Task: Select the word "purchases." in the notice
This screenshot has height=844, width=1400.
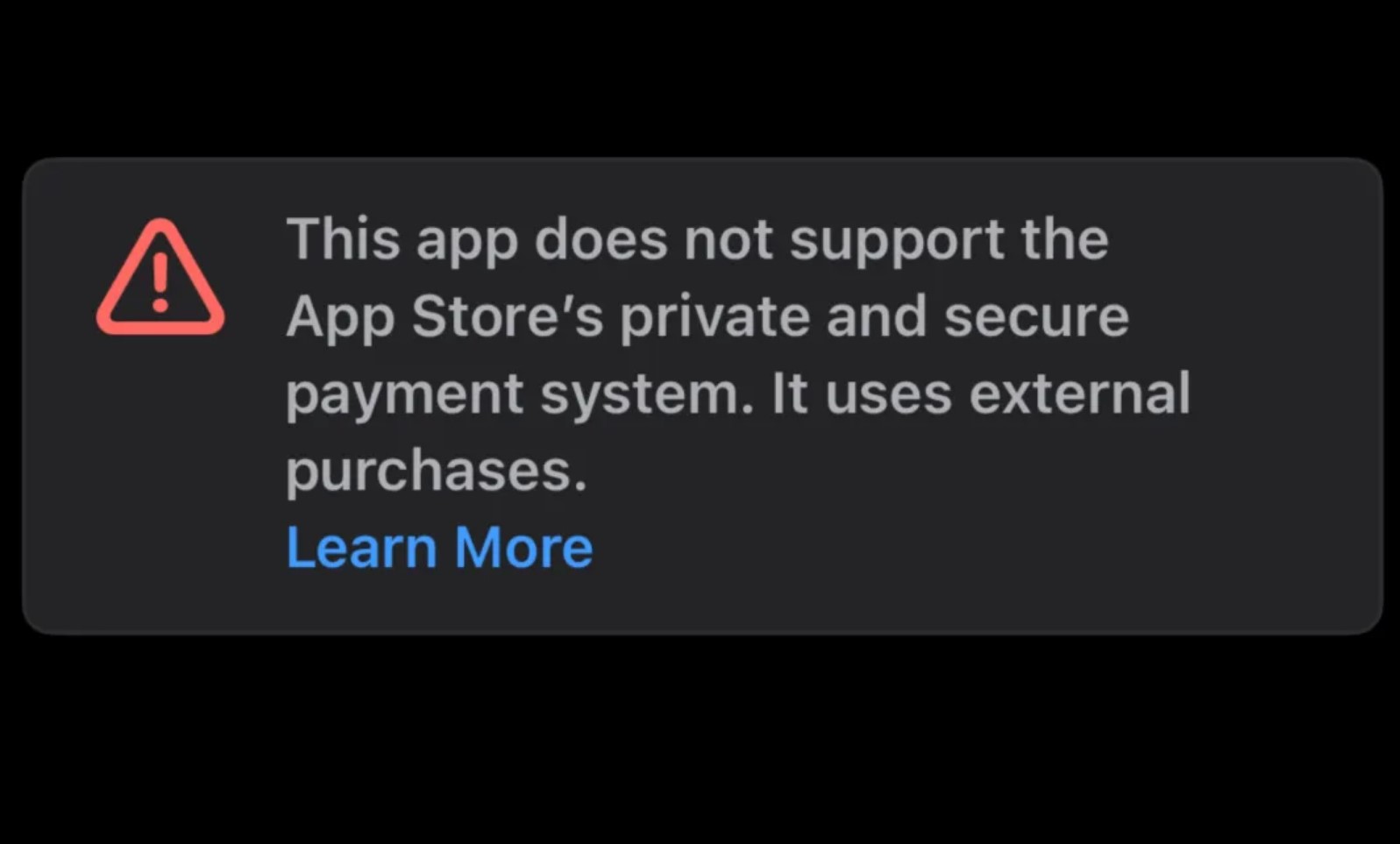Action: pyautogui.click(x=436, y=472)
